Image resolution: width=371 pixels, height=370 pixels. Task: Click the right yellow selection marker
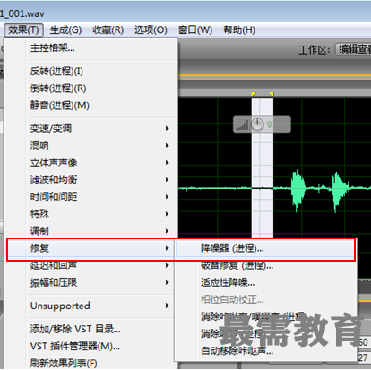(272, 94)
